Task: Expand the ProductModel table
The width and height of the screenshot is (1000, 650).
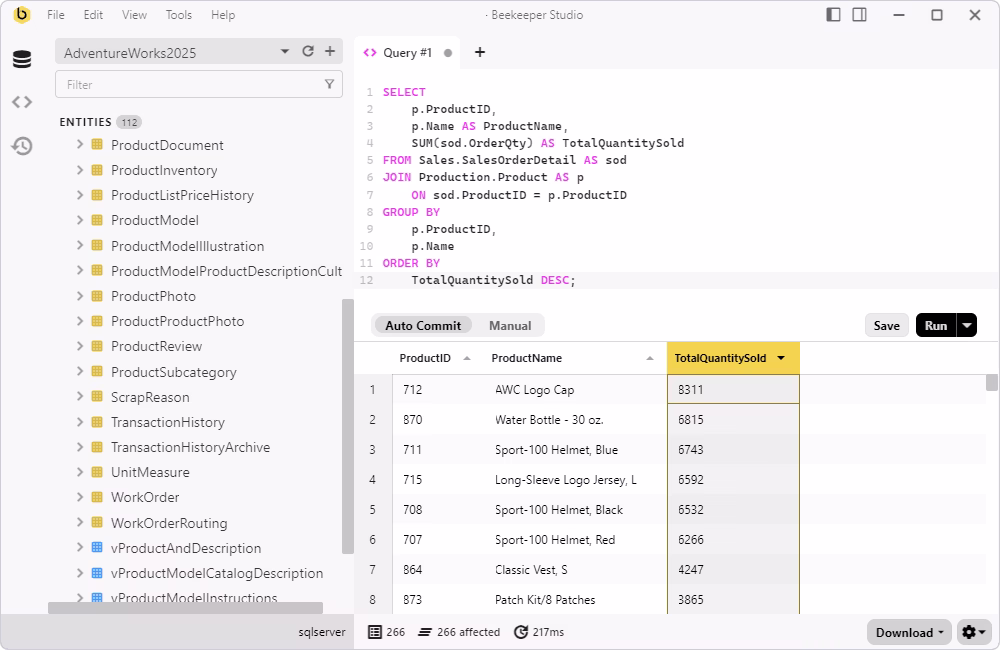Action: click(x=80, y=220)
